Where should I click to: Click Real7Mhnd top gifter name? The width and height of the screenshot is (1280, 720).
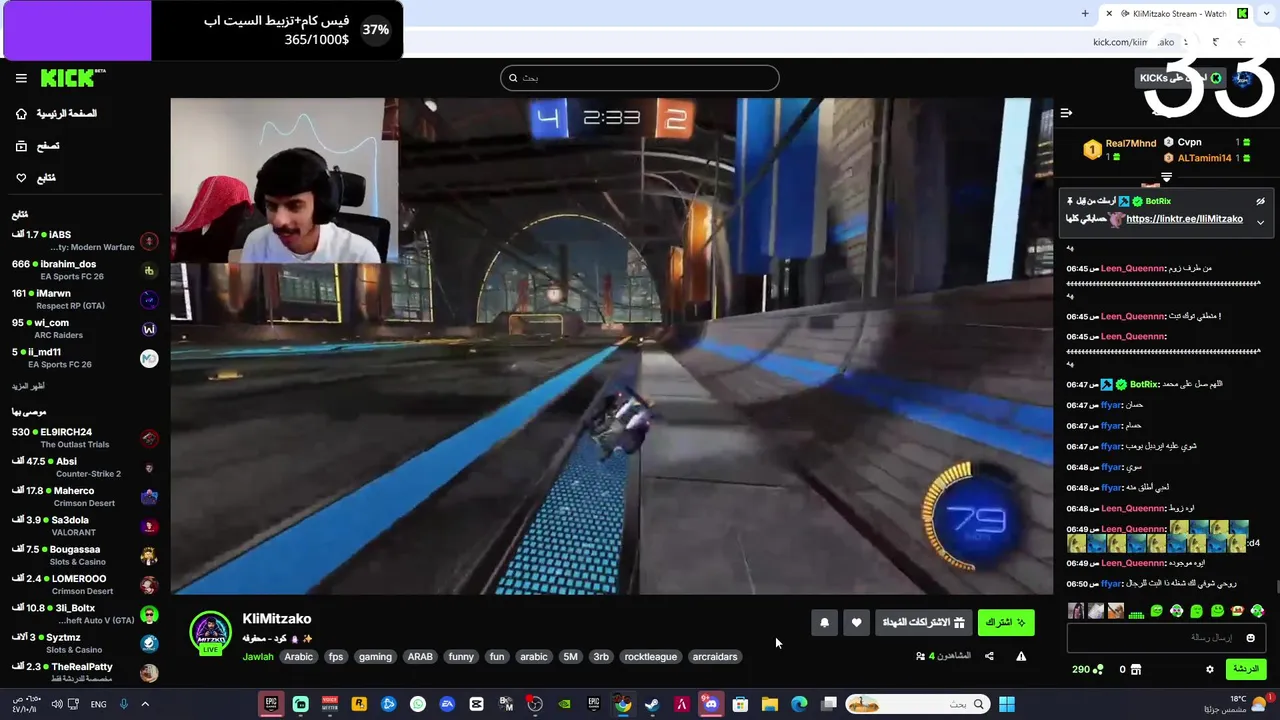click(x=1130, y=143)
